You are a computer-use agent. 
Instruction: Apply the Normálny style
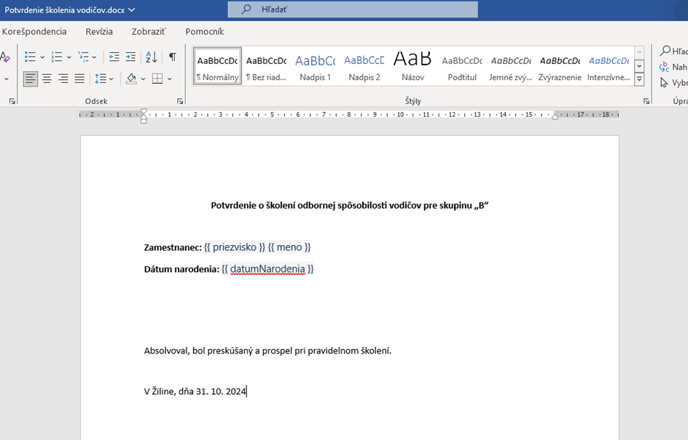click(x=217, y=66)
